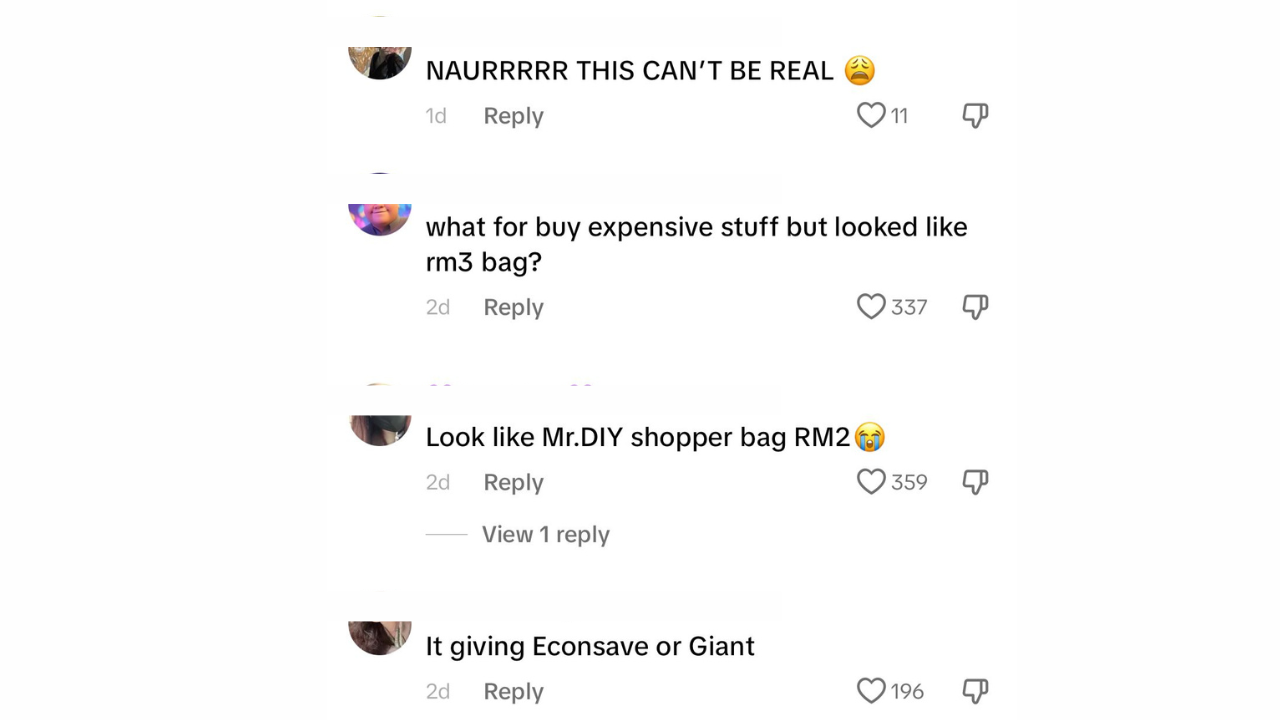Dislike the rm3 bag comment

[x=975, y=307]
